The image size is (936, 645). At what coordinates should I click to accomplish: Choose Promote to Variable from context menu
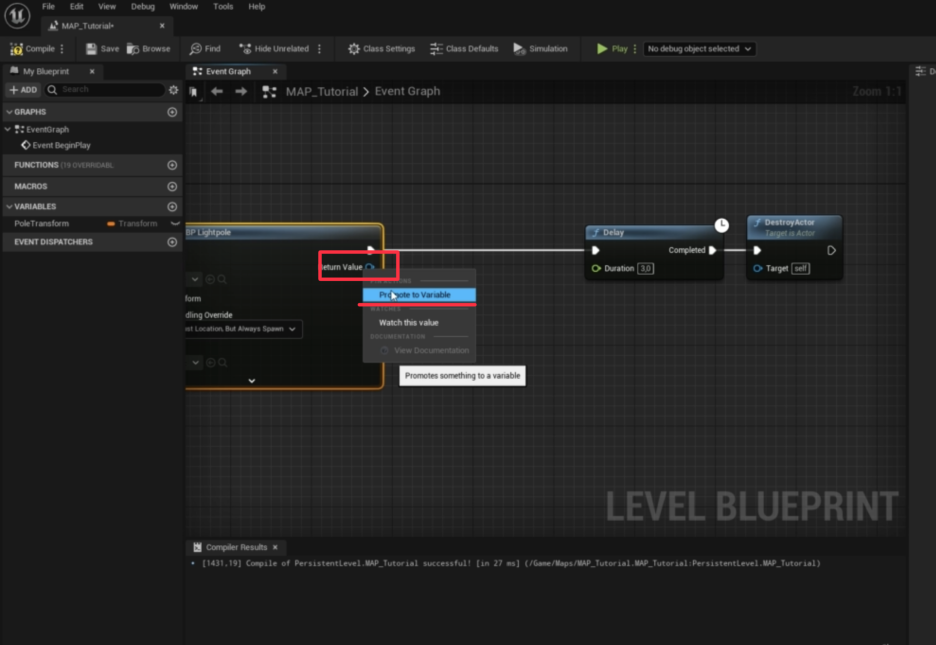pos(419,295)
